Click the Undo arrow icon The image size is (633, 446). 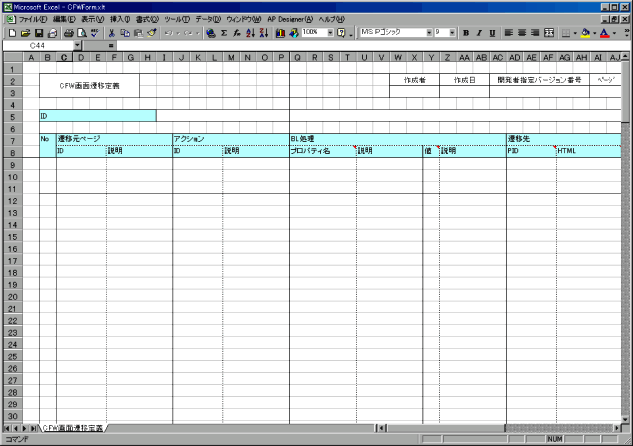[x=169, y=33]
